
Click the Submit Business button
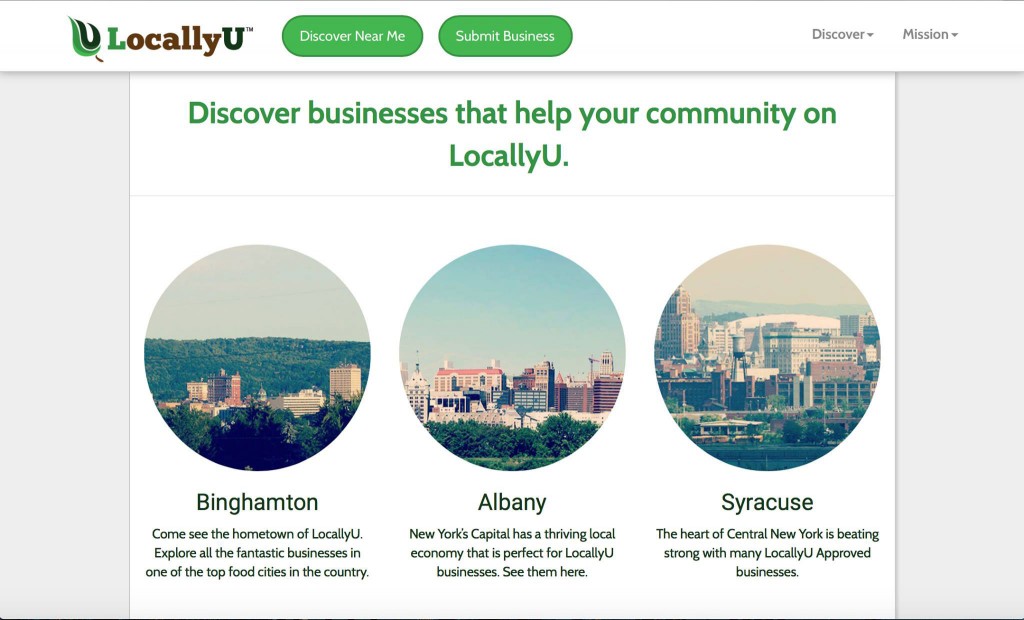[505, 36]
